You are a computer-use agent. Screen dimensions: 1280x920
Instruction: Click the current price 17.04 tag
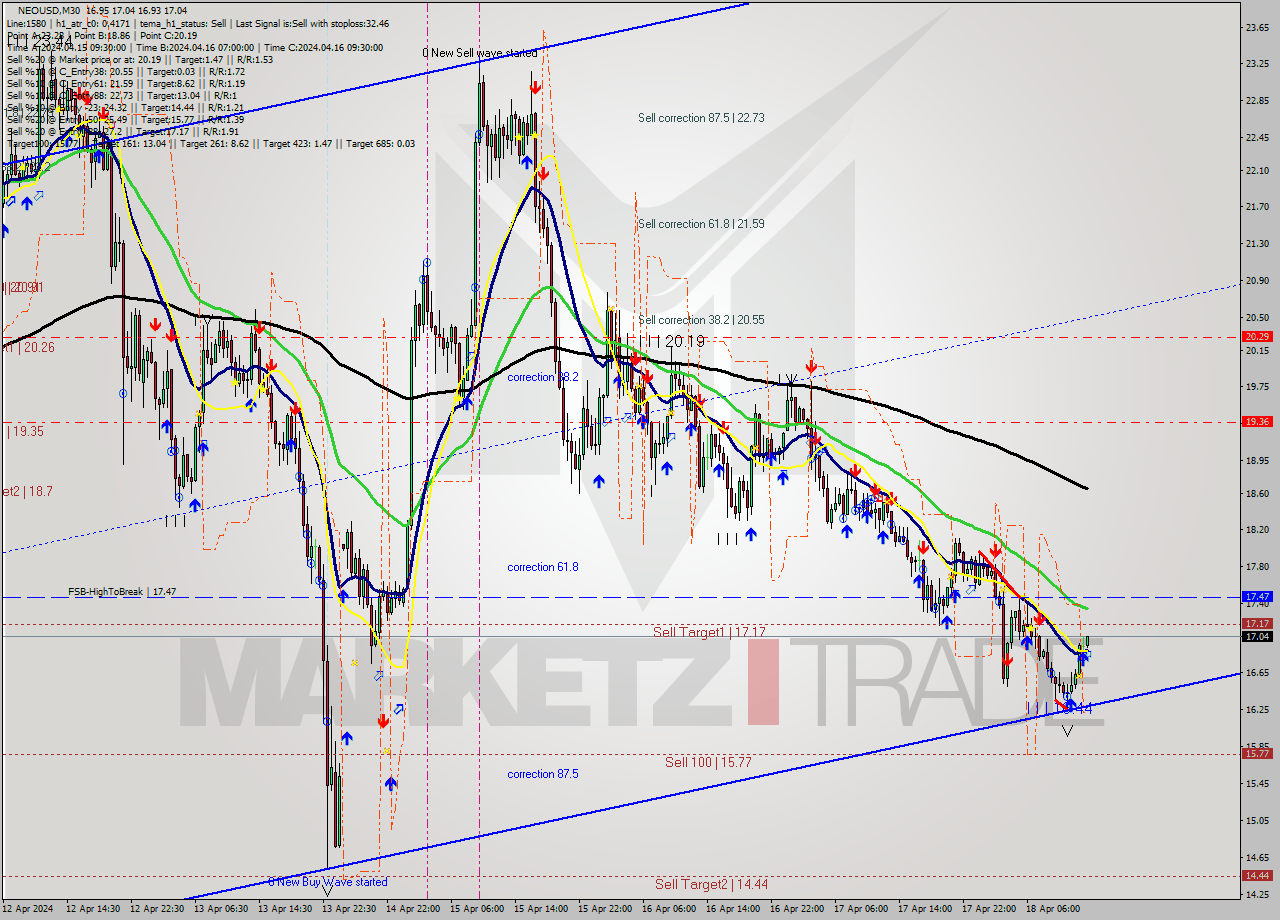click(x=1257, y=636)
